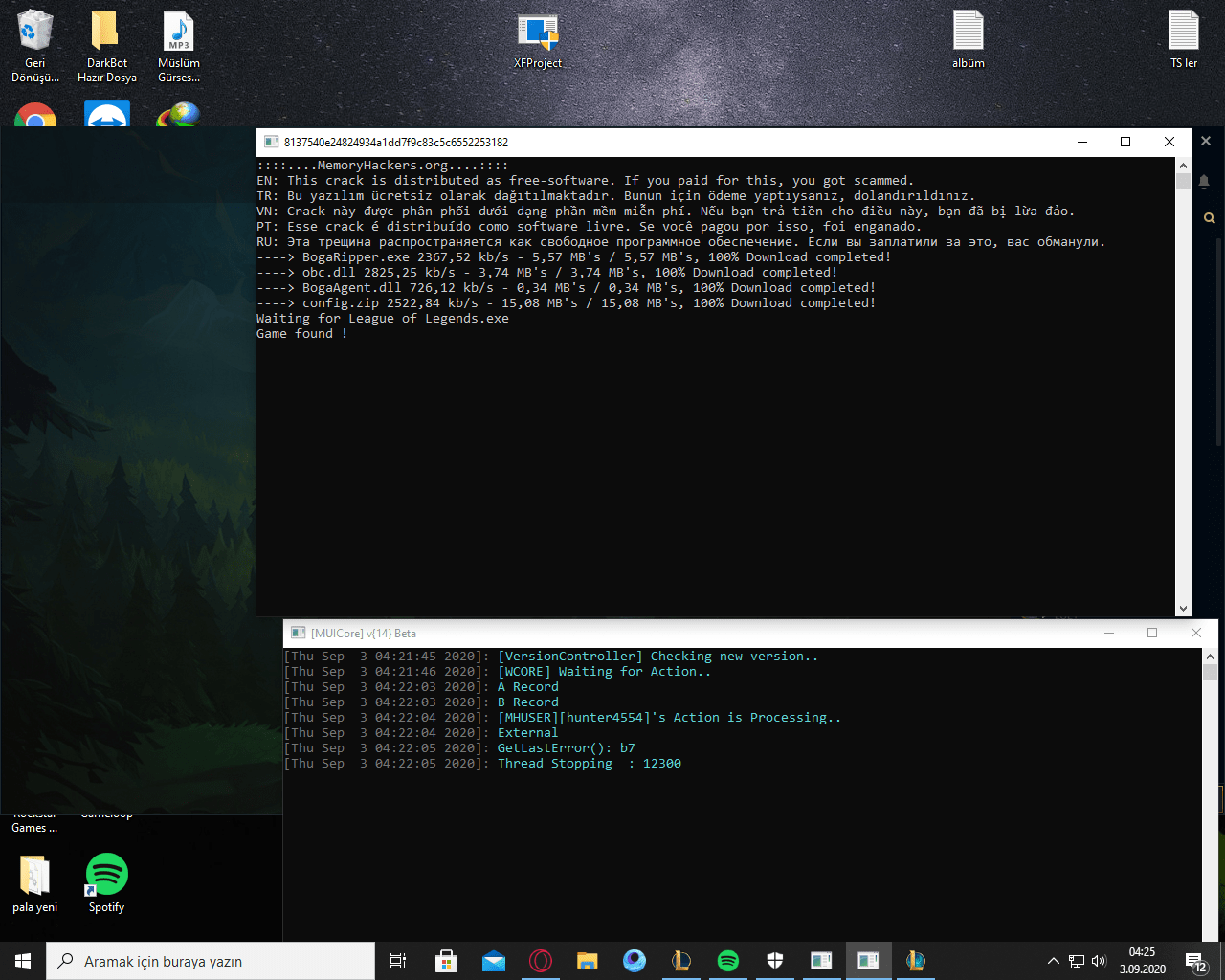This screenshot has height=980, width=1225.
Task: Open the Recycle Bin desktop icon
Action: [x=35, y=46]
